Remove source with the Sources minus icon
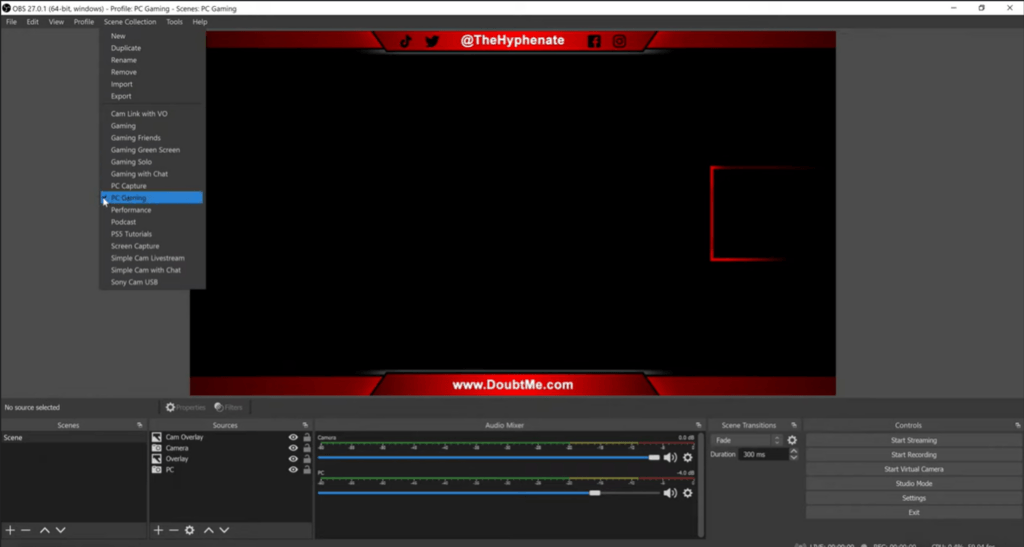Image resolution: width=1024 pixels, height=547 pixels. pyautogui.click(x=174, y=530)
